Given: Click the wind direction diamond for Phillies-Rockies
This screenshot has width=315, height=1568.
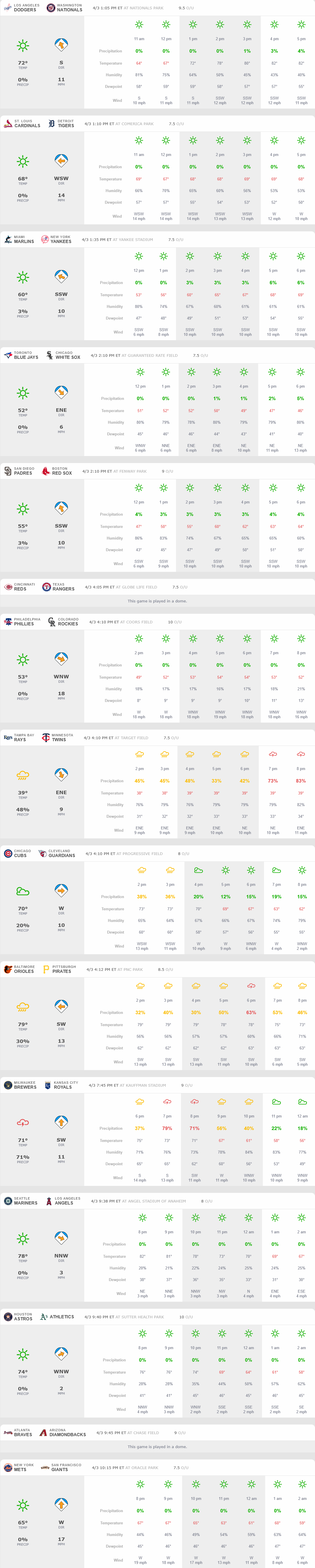Looking at the screenshot, I should (x=61, y=659).
